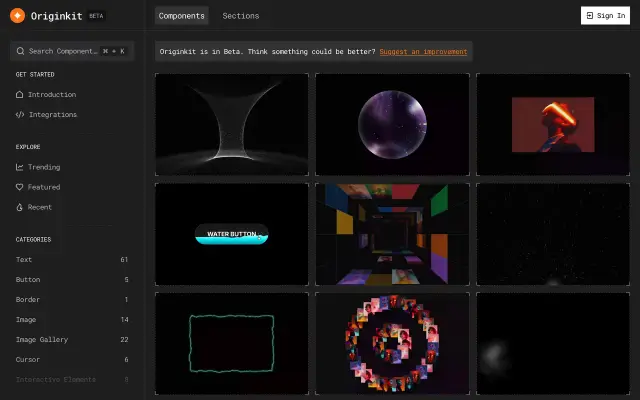Screen dimensions: 640x400
Task: Select the Text category
Action: pyautogui.click(x=72, y=260)
